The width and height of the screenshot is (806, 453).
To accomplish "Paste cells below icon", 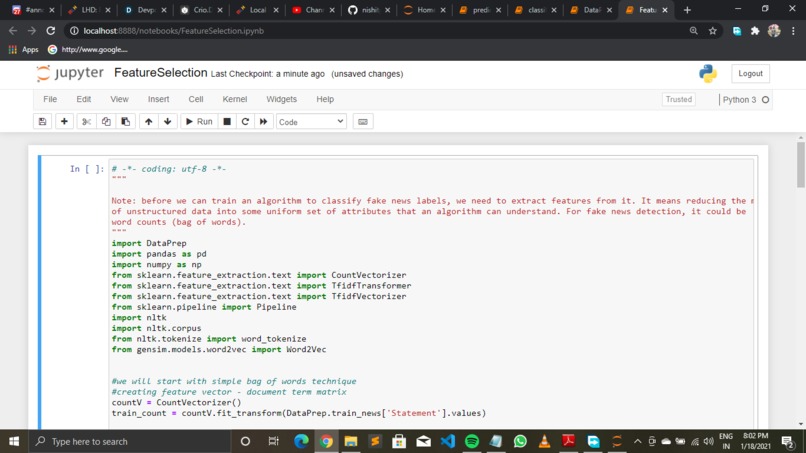I will tap(125, 122).
